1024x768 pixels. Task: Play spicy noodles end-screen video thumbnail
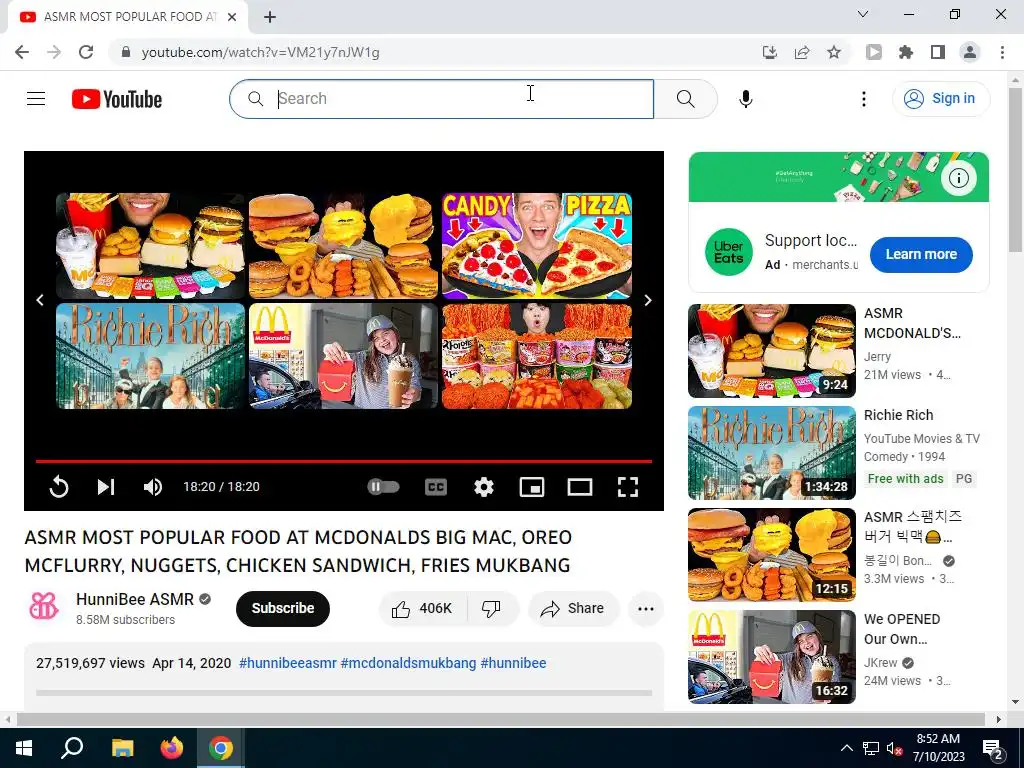537,356
